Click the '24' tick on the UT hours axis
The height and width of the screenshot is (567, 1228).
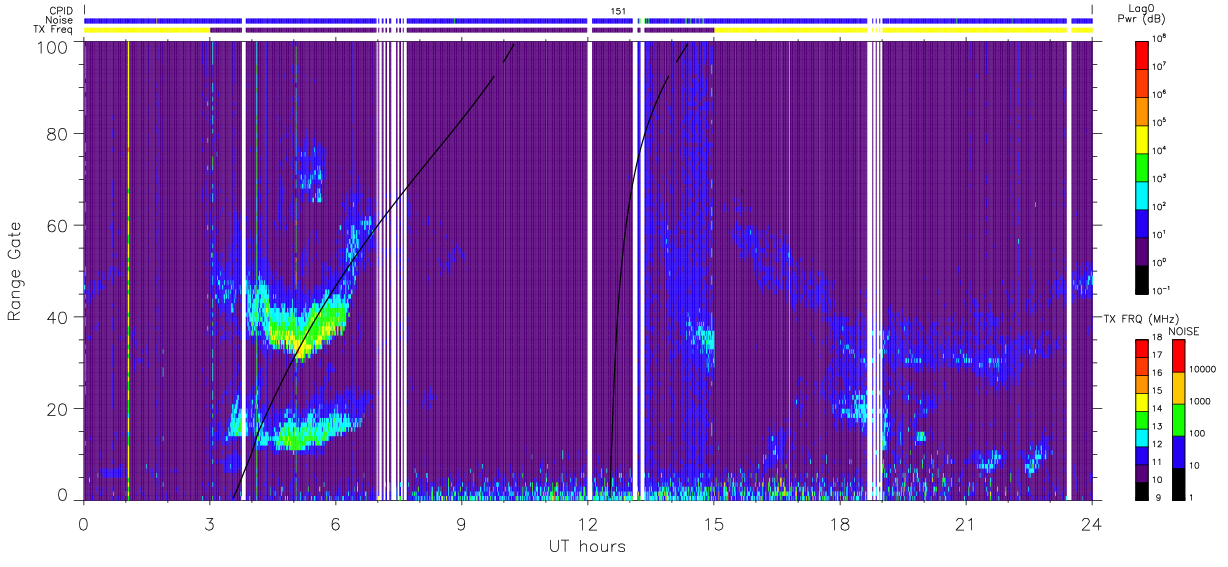point(1092,523)
